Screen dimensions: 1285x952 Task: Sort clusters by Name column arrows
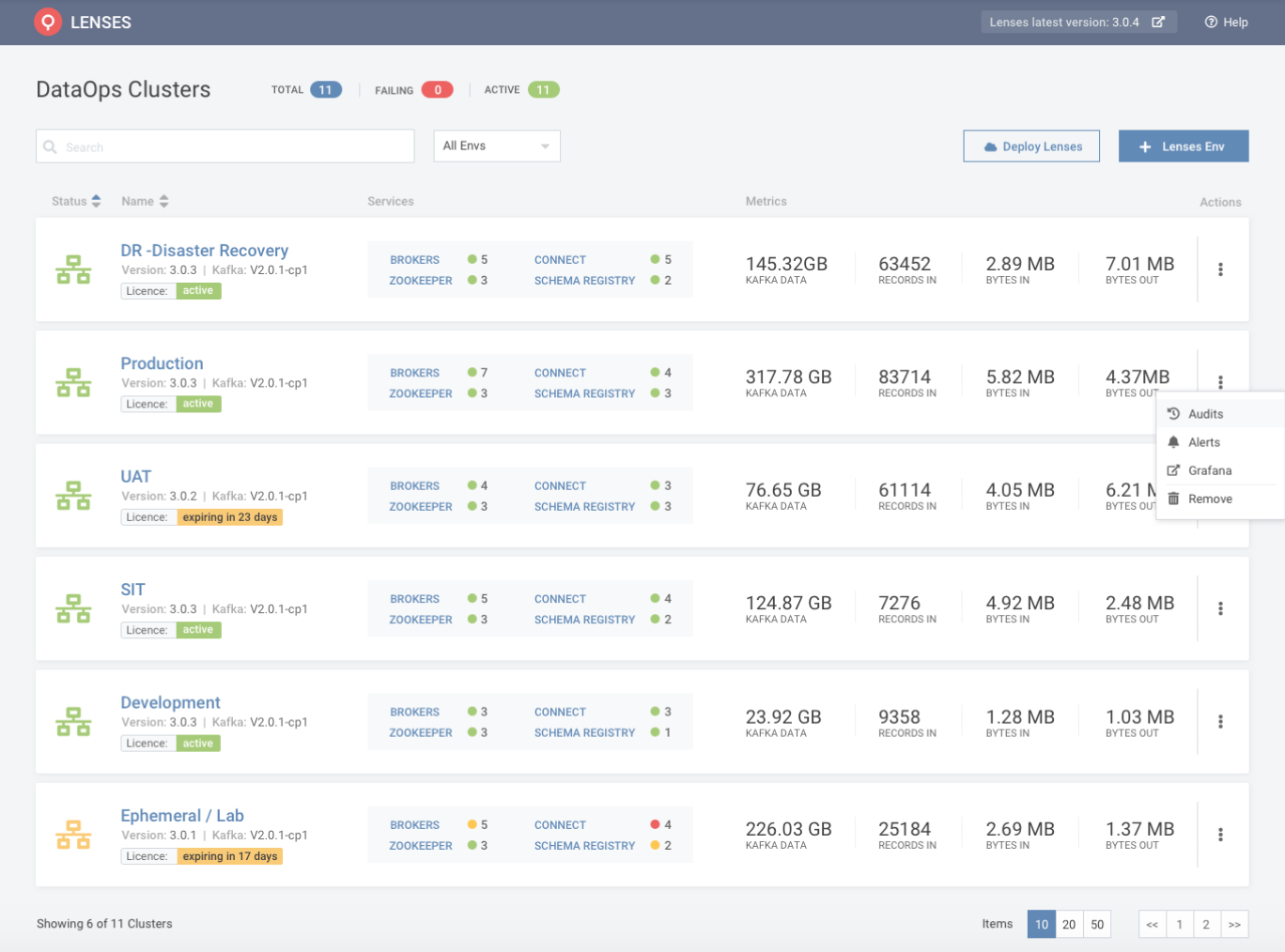(164, 201)
